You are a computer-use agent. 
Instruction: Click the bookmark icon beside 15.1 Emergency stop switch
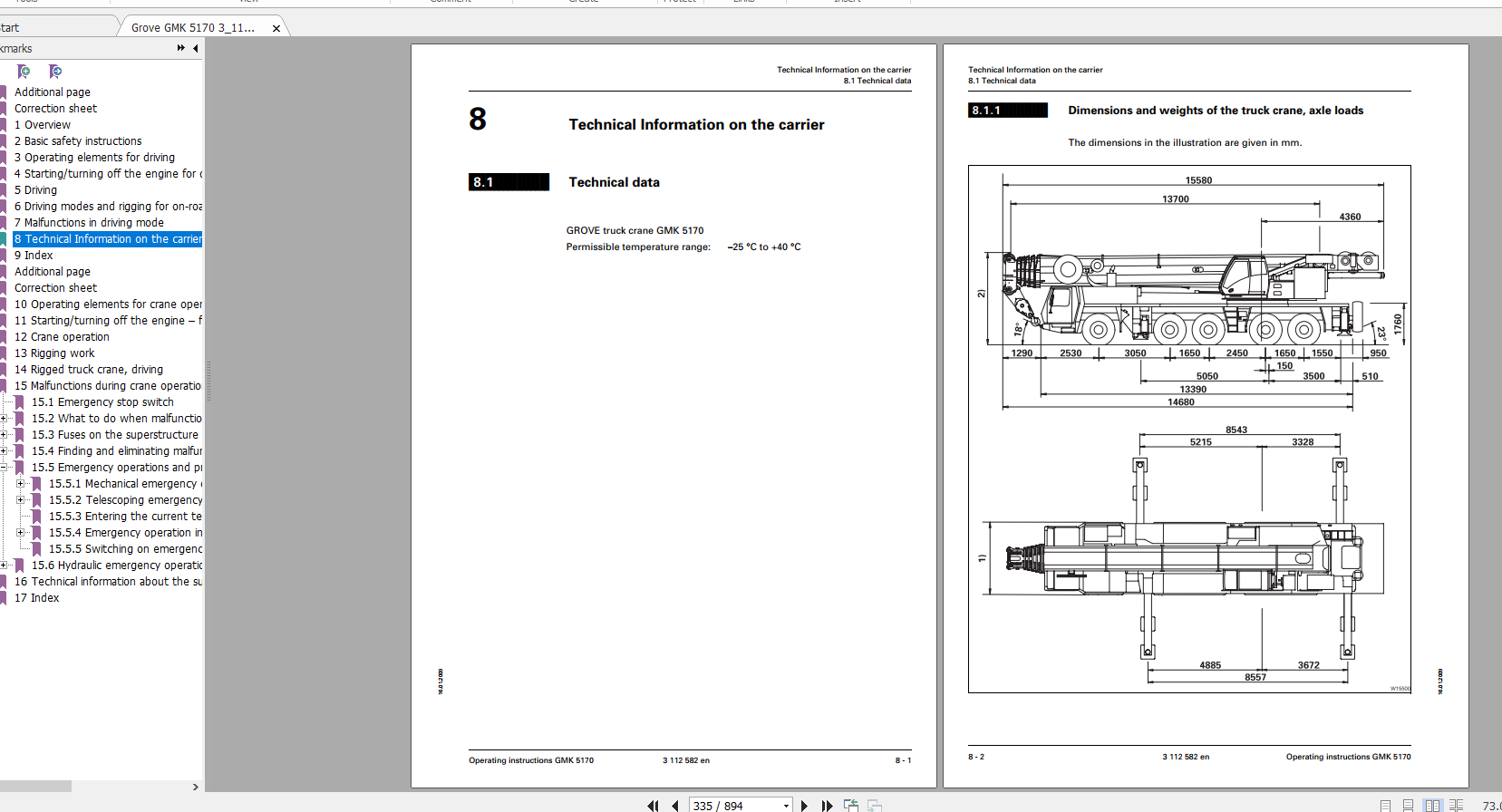(x=19, y=402)
